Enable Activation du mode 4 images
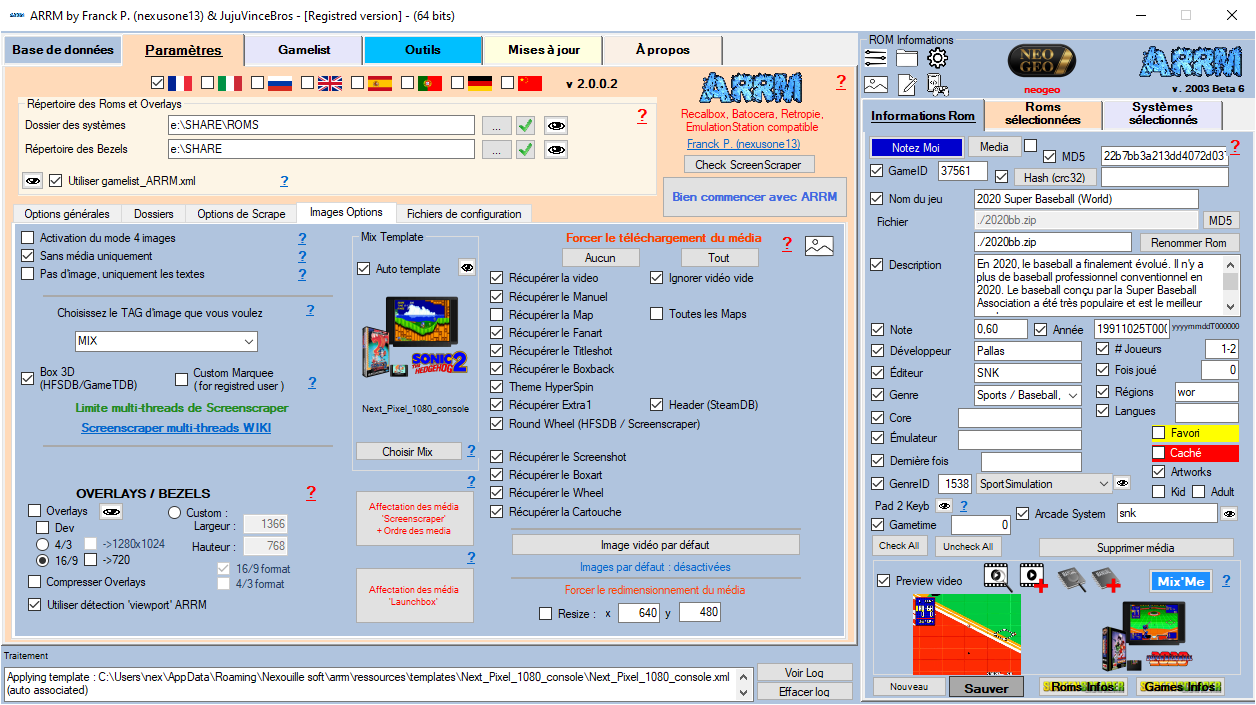Screen dimensions: 1256x705 tap(28, 238)
